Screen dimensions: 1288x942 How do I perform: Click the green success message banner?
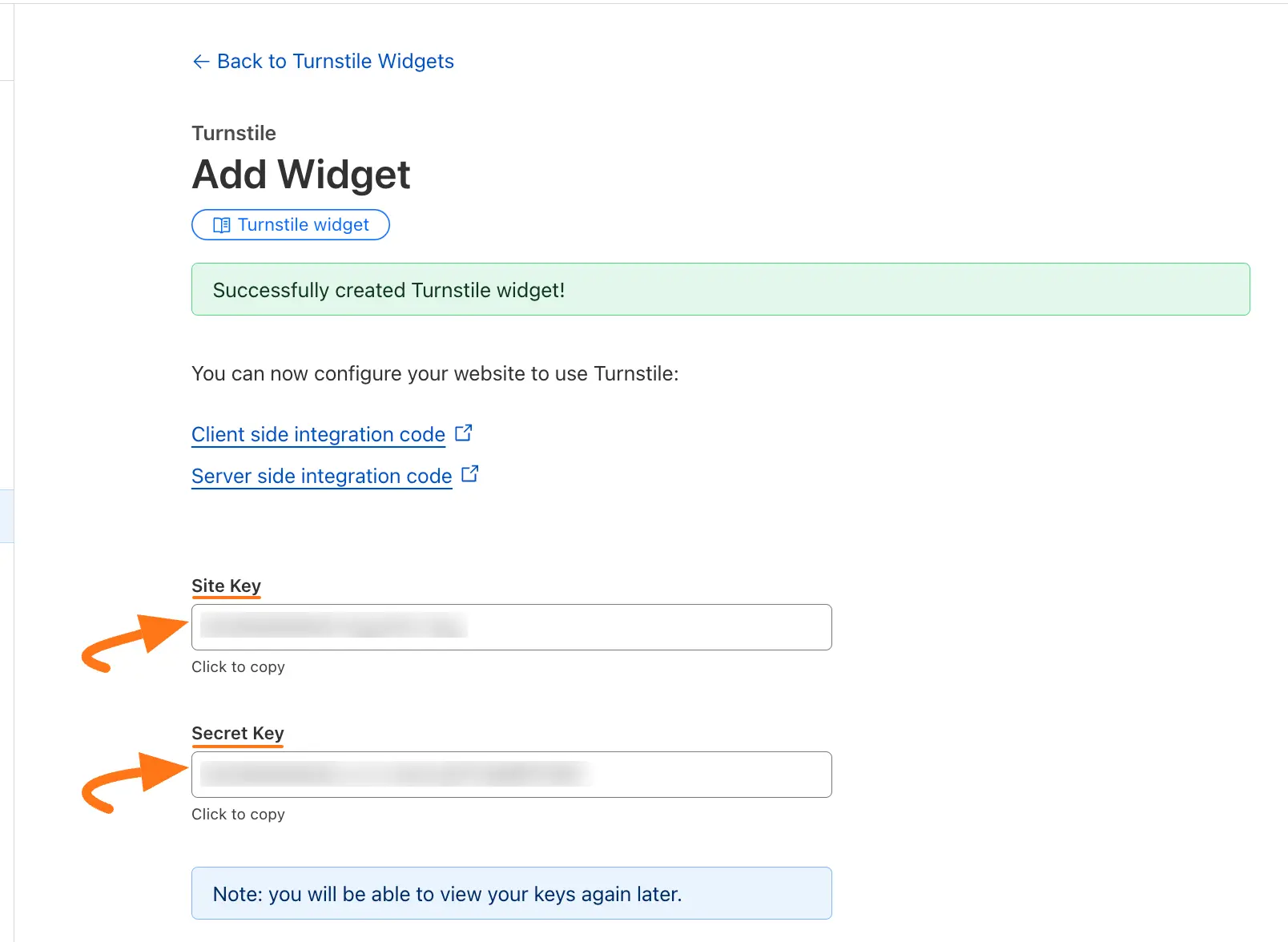(x=720, y=289)
